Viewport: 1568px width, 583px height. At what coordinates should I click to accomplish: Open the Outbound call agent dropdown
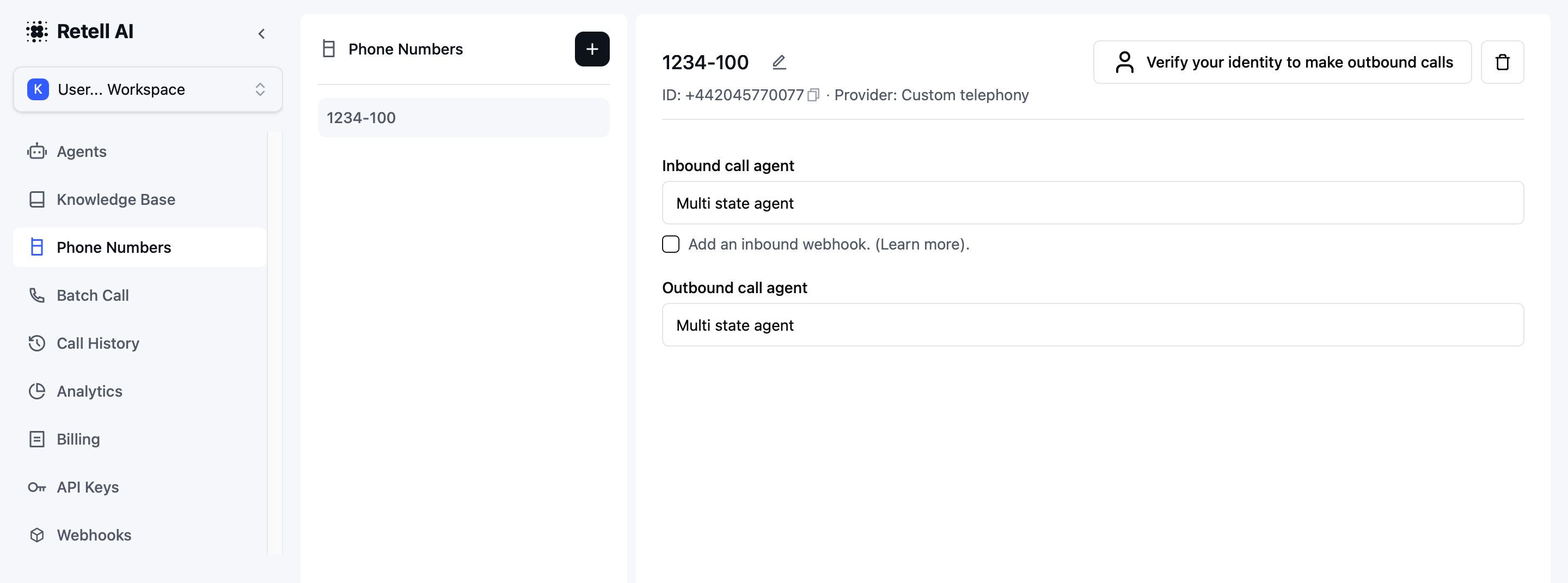point(1092,325)
